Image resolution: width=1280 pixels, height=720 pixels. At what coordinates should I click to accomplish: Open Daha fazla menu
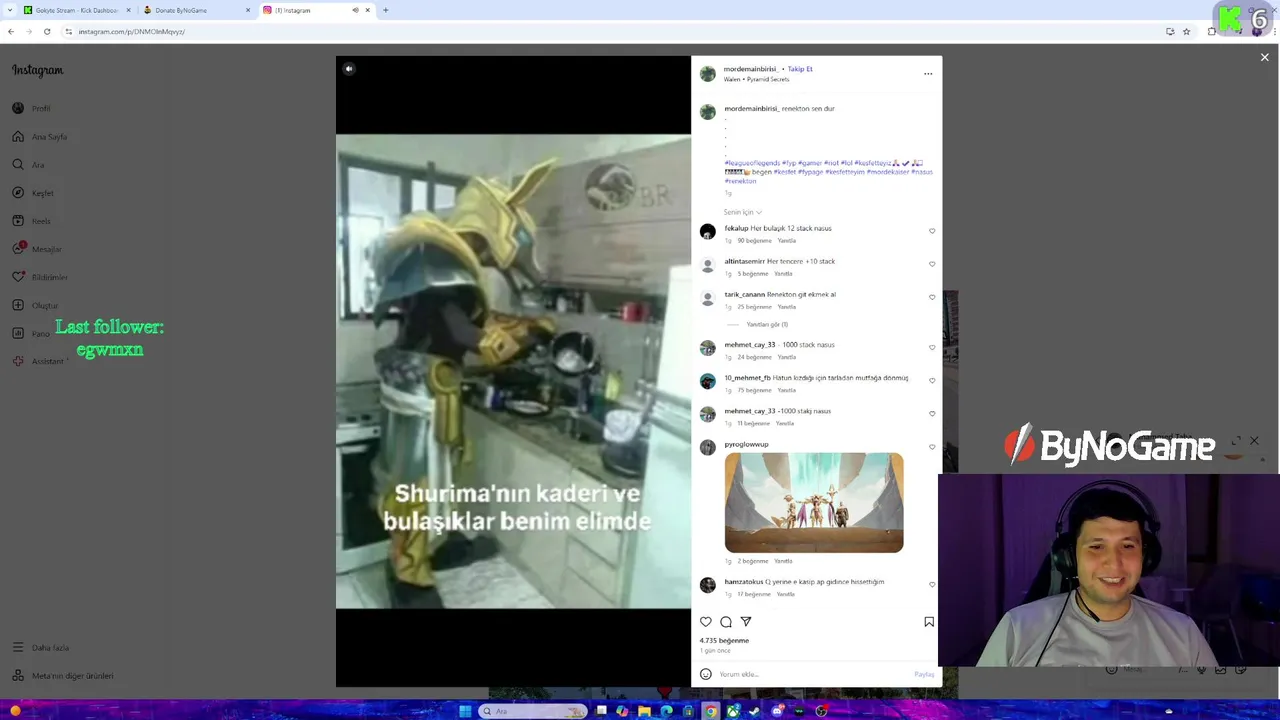[41, 647]
